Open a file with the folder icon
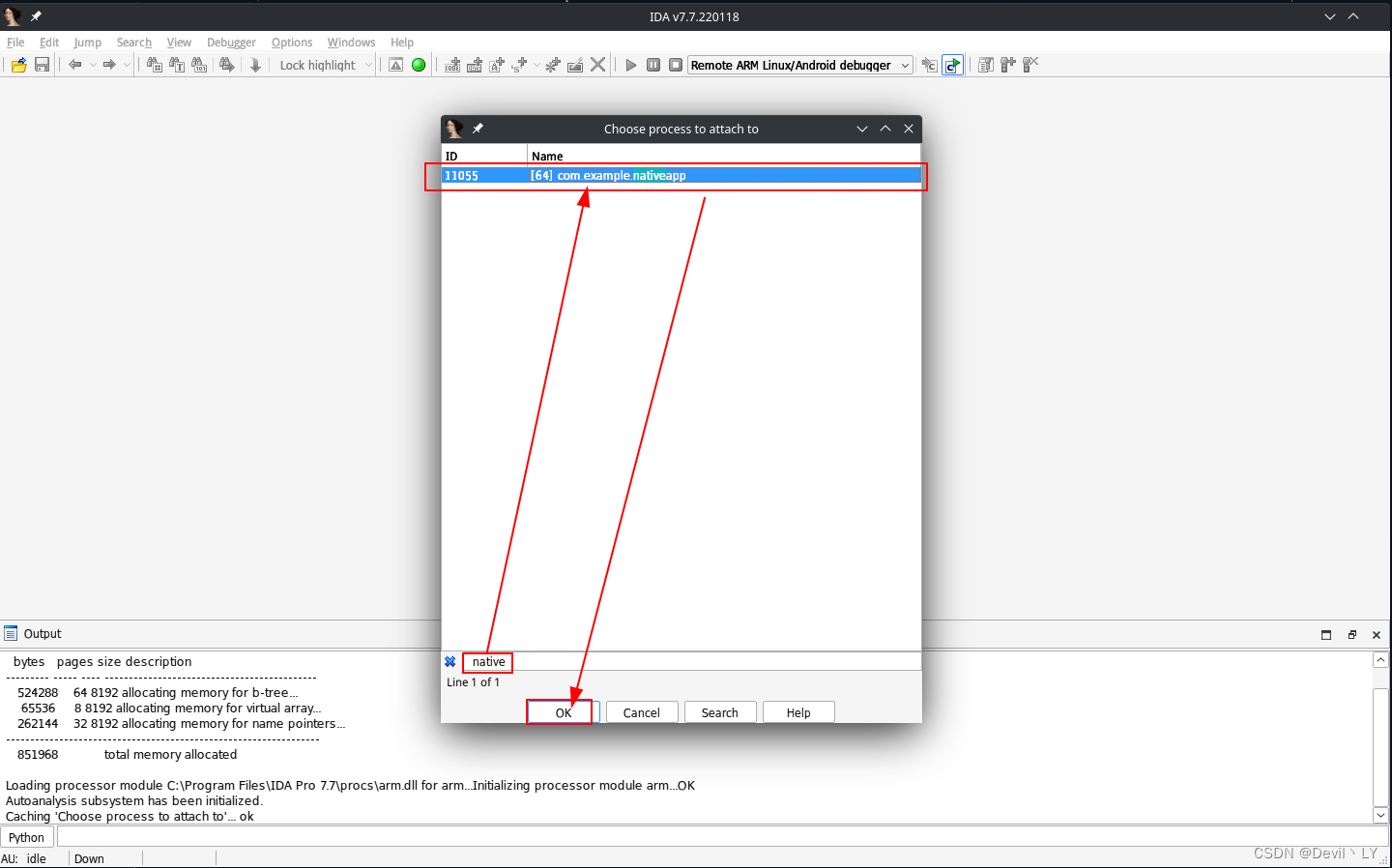 tap(18, 65)
